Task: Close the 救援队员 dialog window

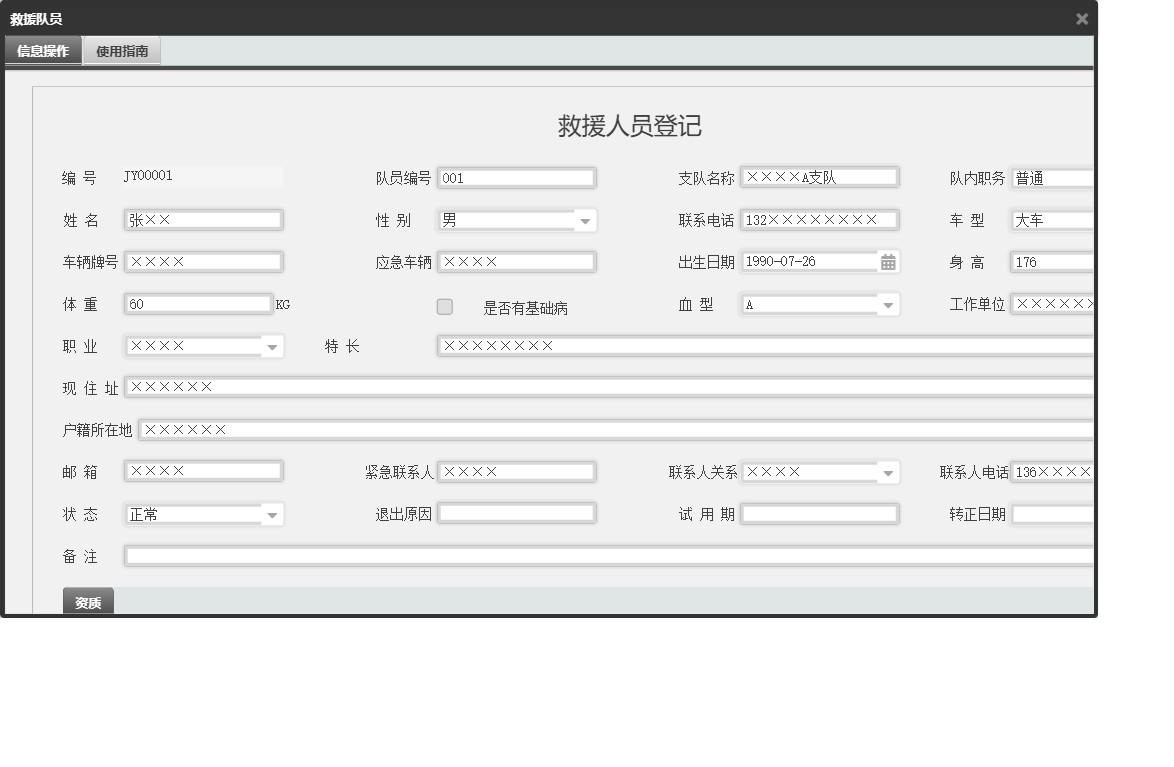Action: coord(1082,18)
